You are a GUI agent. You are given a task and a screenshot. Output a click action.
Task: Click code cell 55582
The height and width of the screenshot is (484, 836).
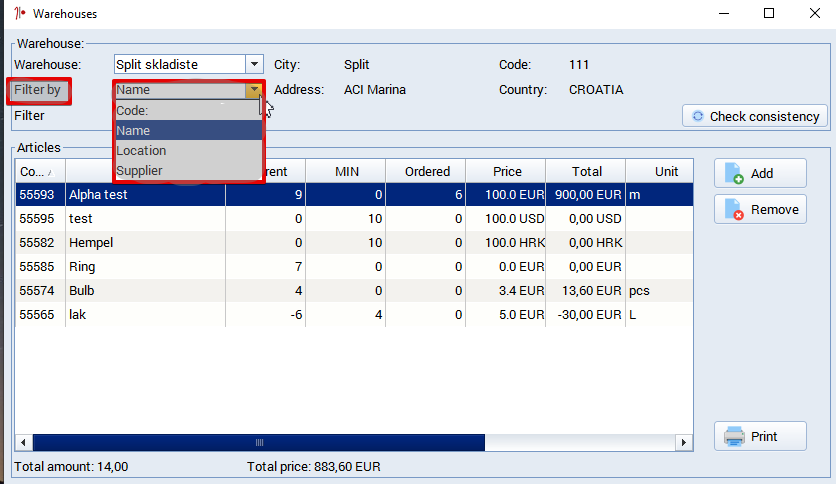point(40,243)
